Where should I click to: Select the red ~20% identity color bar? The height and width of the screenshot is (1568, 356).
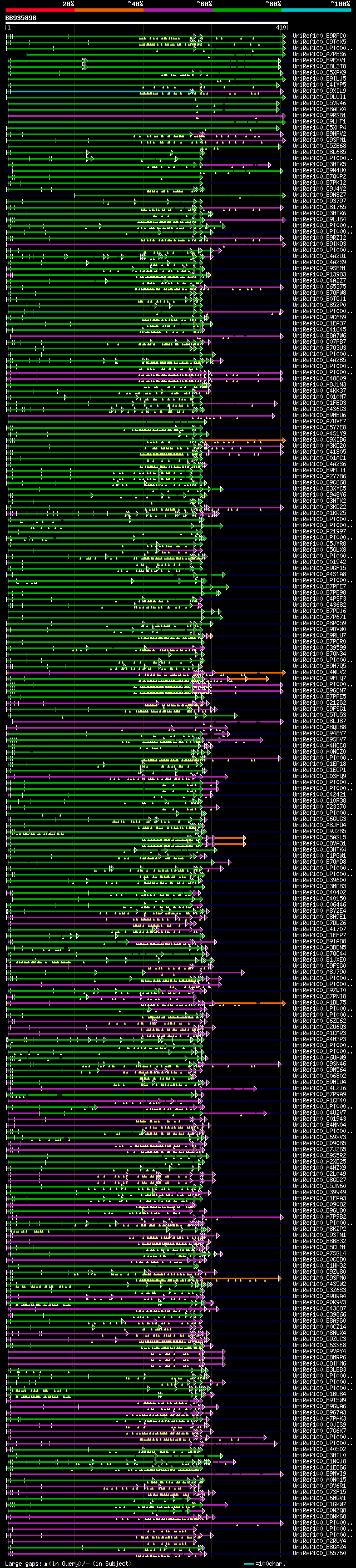(39, 10)
